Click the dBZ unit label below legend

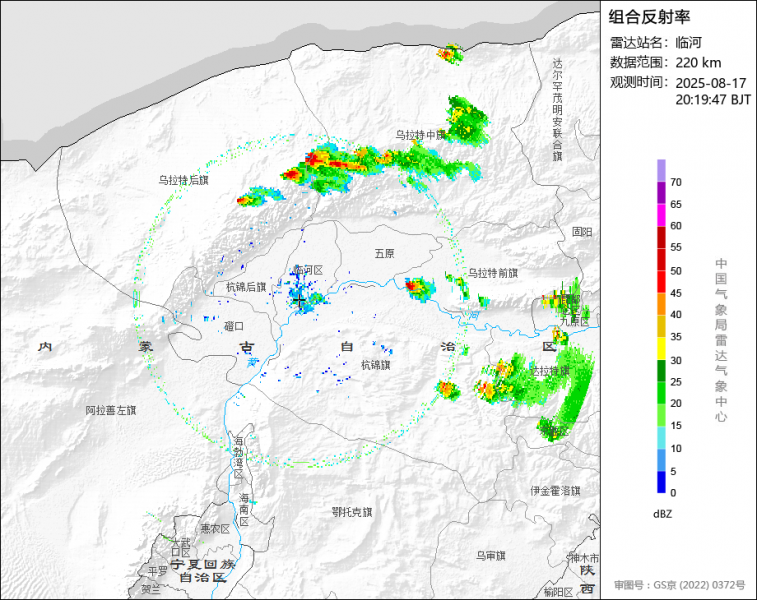[662, 513]
